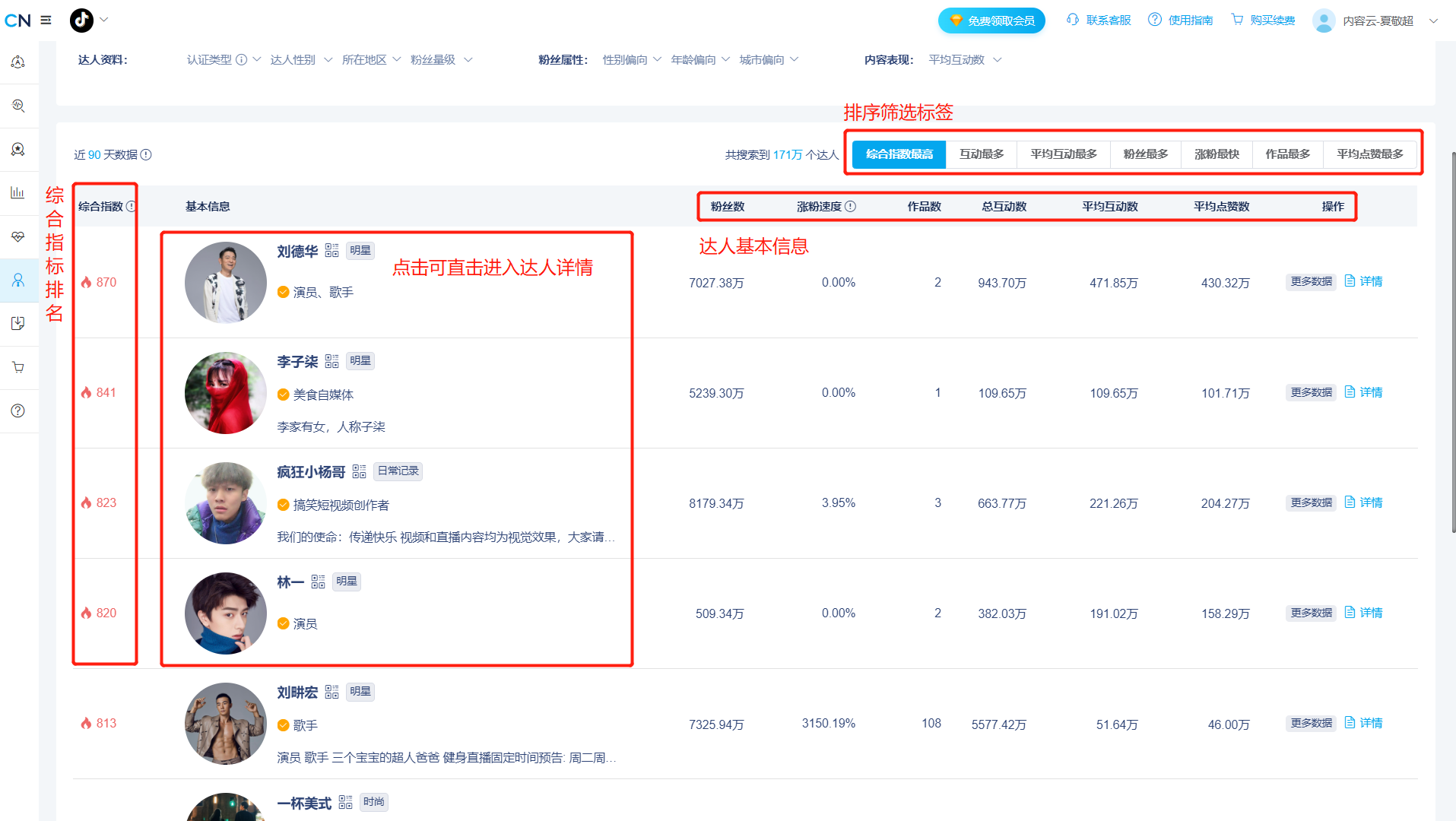Open the download icon in the left sidebar

click(18, 324)
